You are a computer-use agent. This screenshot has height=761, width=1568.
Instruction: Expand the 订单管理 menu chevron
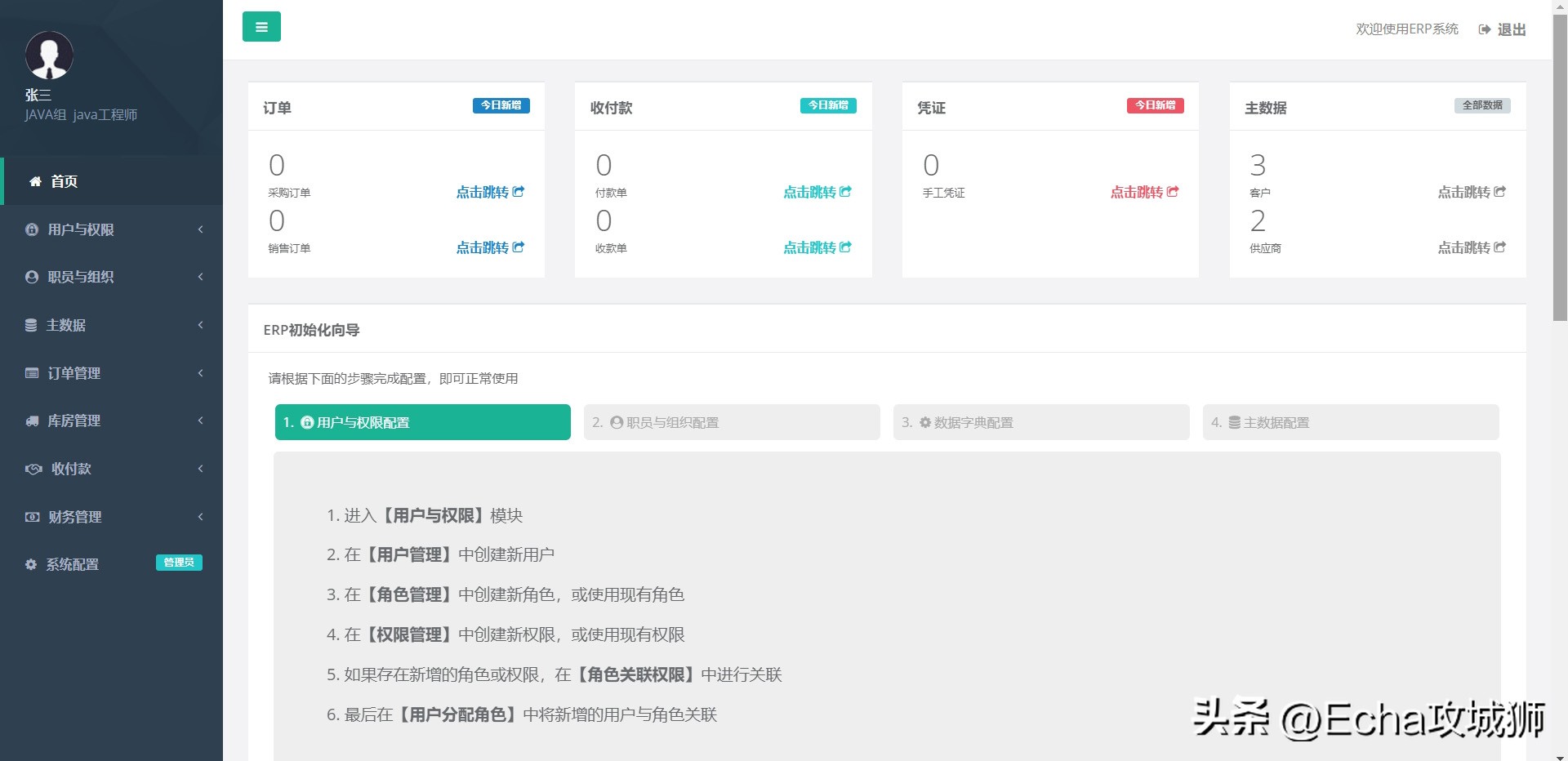200,373
